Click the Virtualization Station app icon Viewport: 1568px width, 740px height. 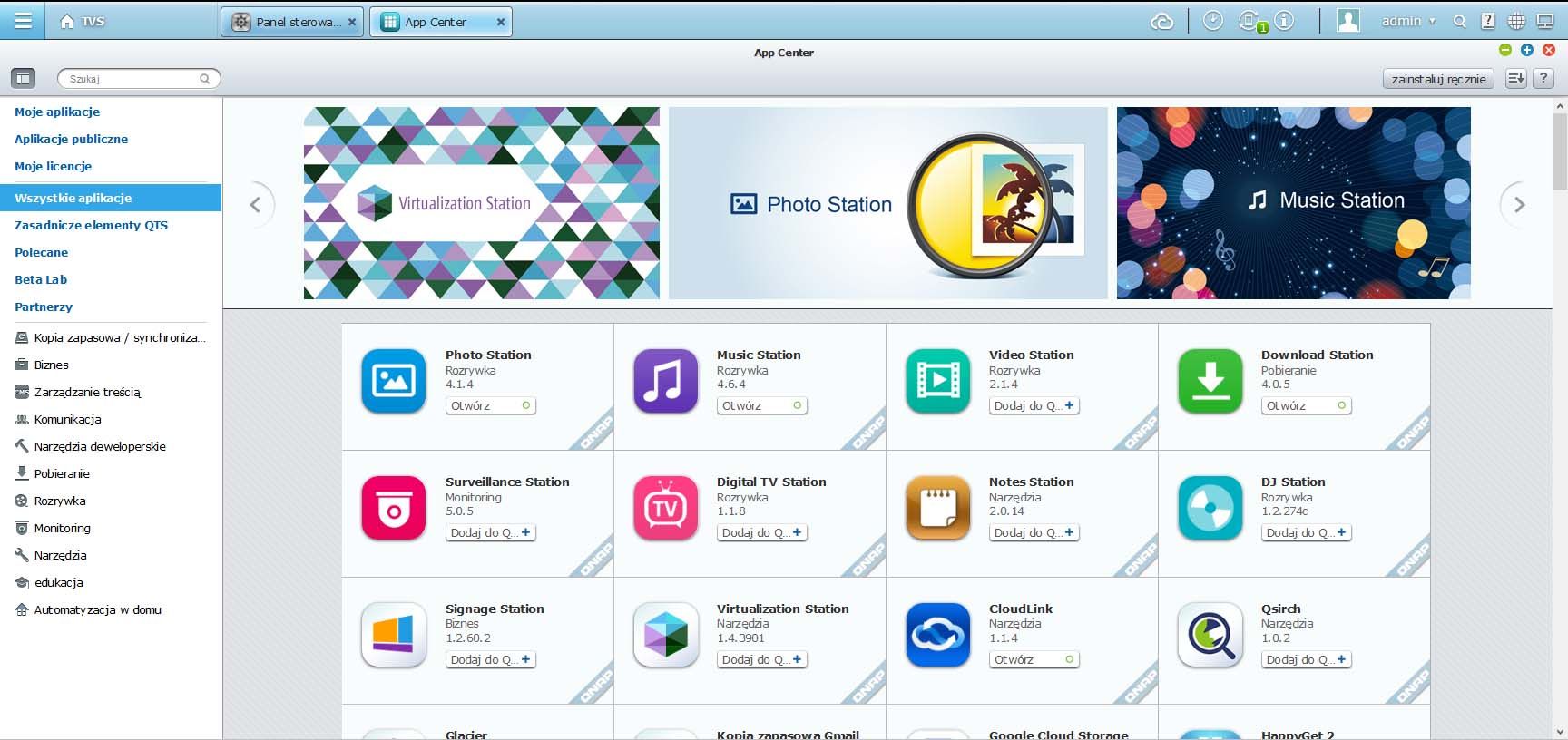tap(666, 635)
